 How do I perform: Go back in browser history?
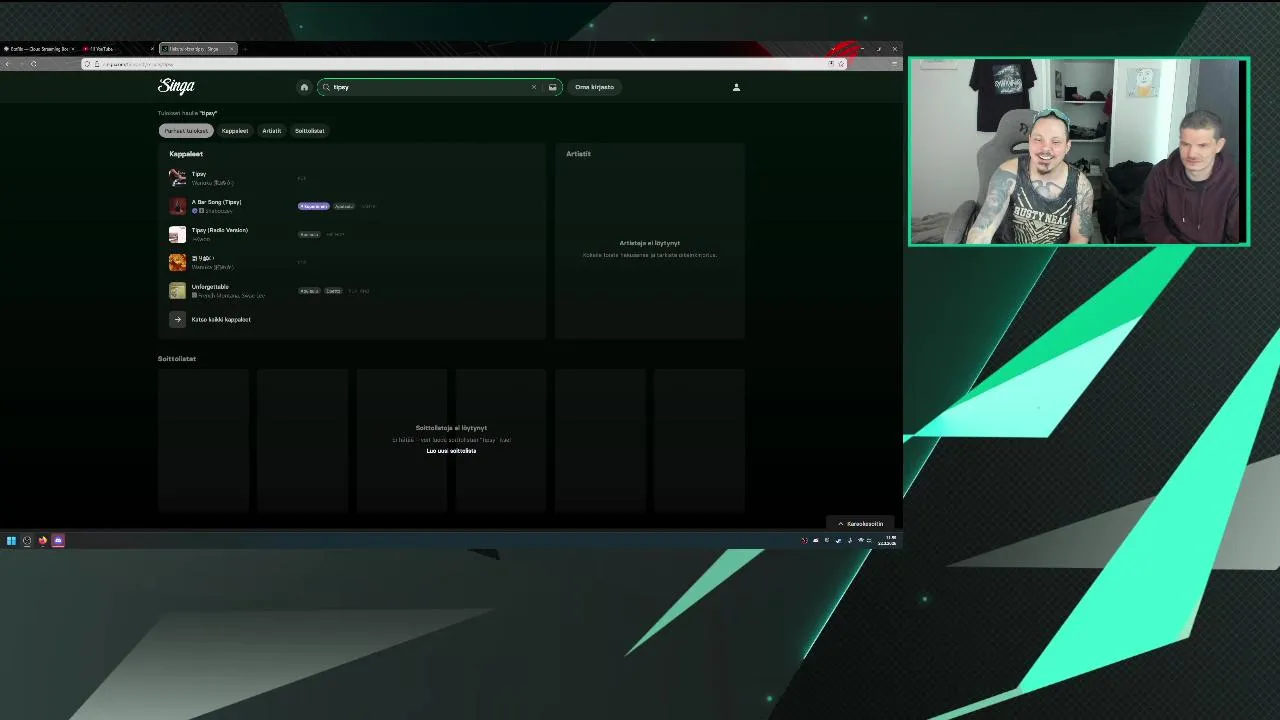pyautogui.click(x=7, y=64)
